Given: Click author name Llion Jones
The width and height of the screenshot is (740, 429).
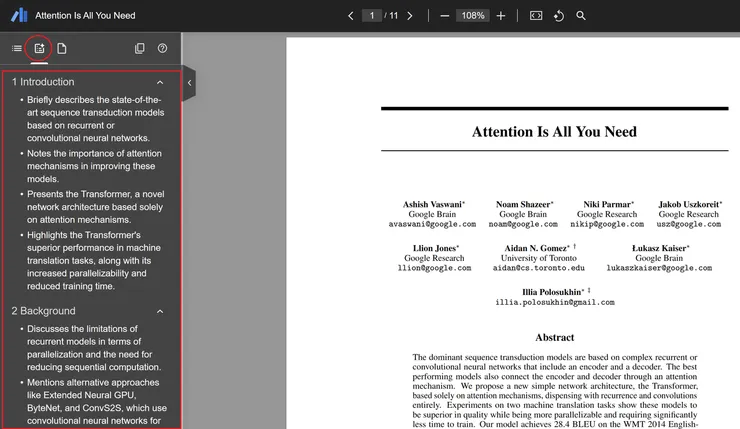Looking at the screenshot, I should pyautogui.click(x=436, y=248).
